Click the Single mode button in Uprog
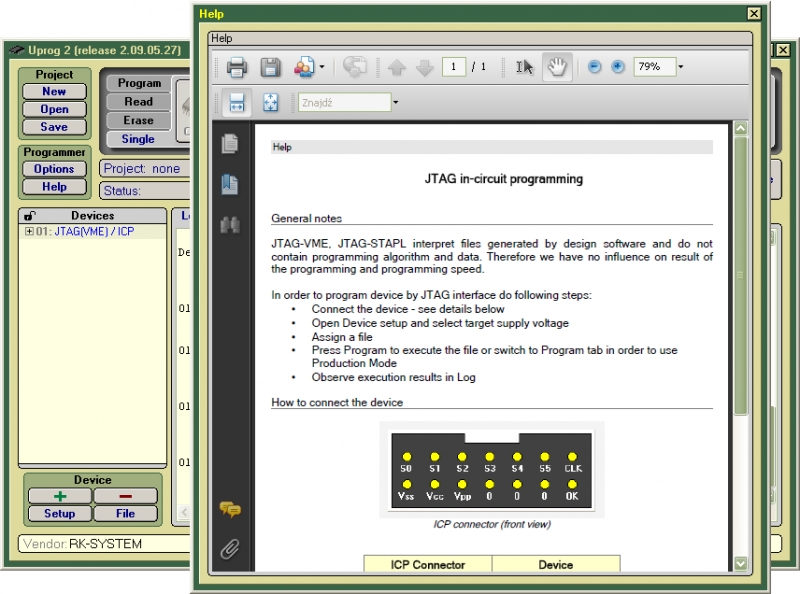The height and width of the screenshot is (594, 800). point(139,139)
